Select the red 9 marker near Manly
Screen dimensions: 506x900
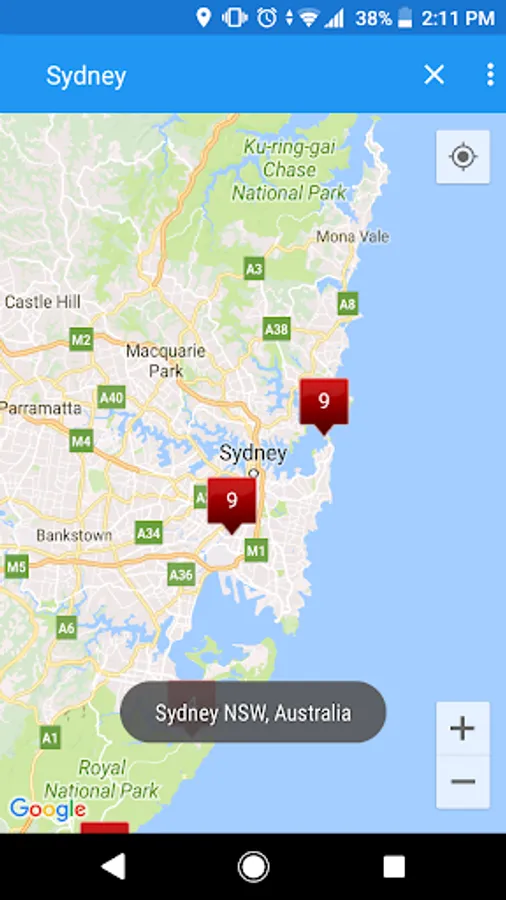[324, 406]
